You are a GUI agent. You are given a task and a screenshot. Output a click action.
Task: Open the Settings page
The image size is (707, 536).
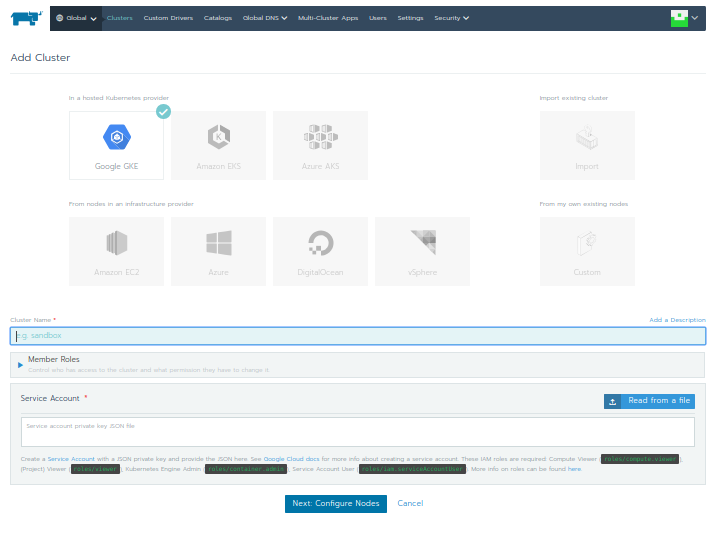410,18
